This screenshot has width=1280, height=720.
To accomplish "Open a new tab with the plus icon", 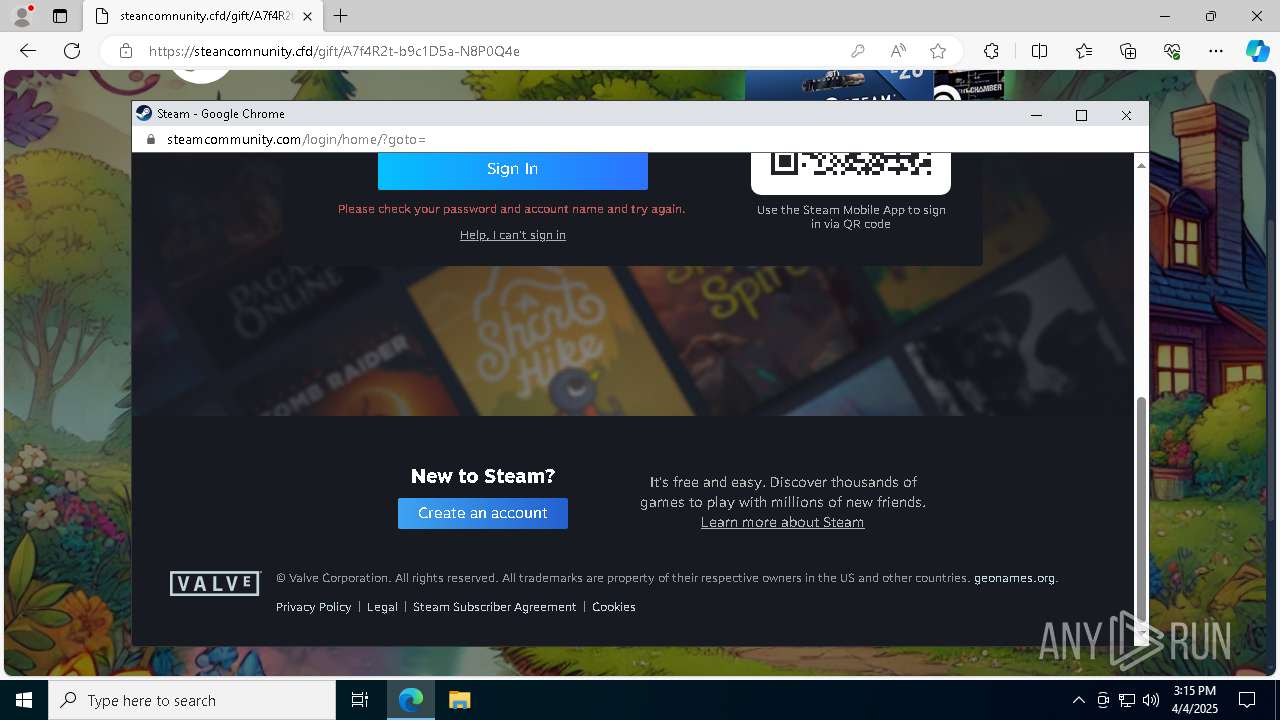I will pos(341,16).
